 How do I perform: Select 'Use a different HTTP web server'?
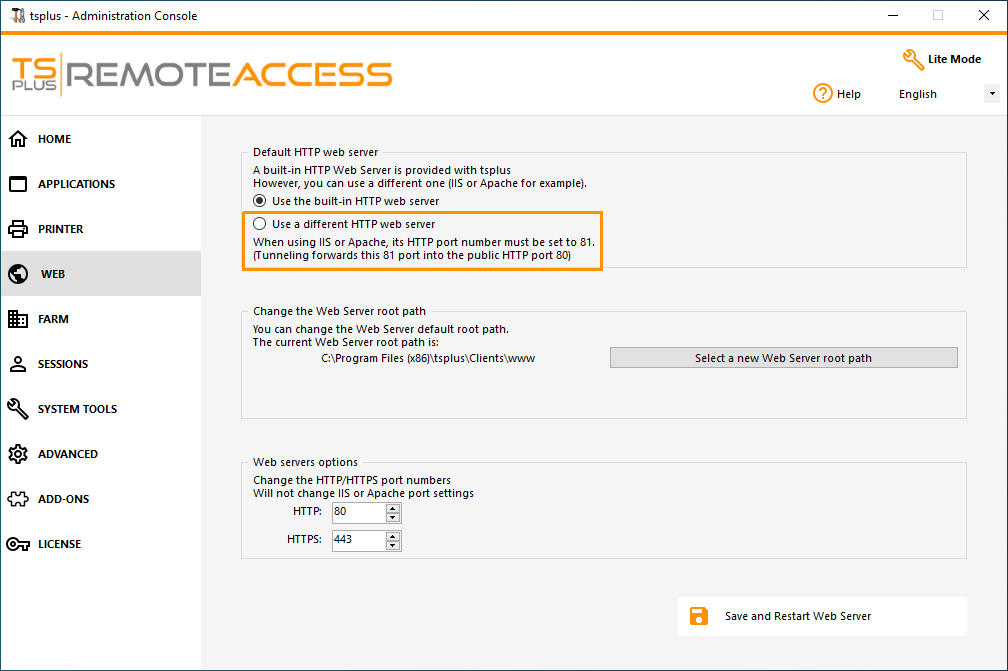coord(260,224)
